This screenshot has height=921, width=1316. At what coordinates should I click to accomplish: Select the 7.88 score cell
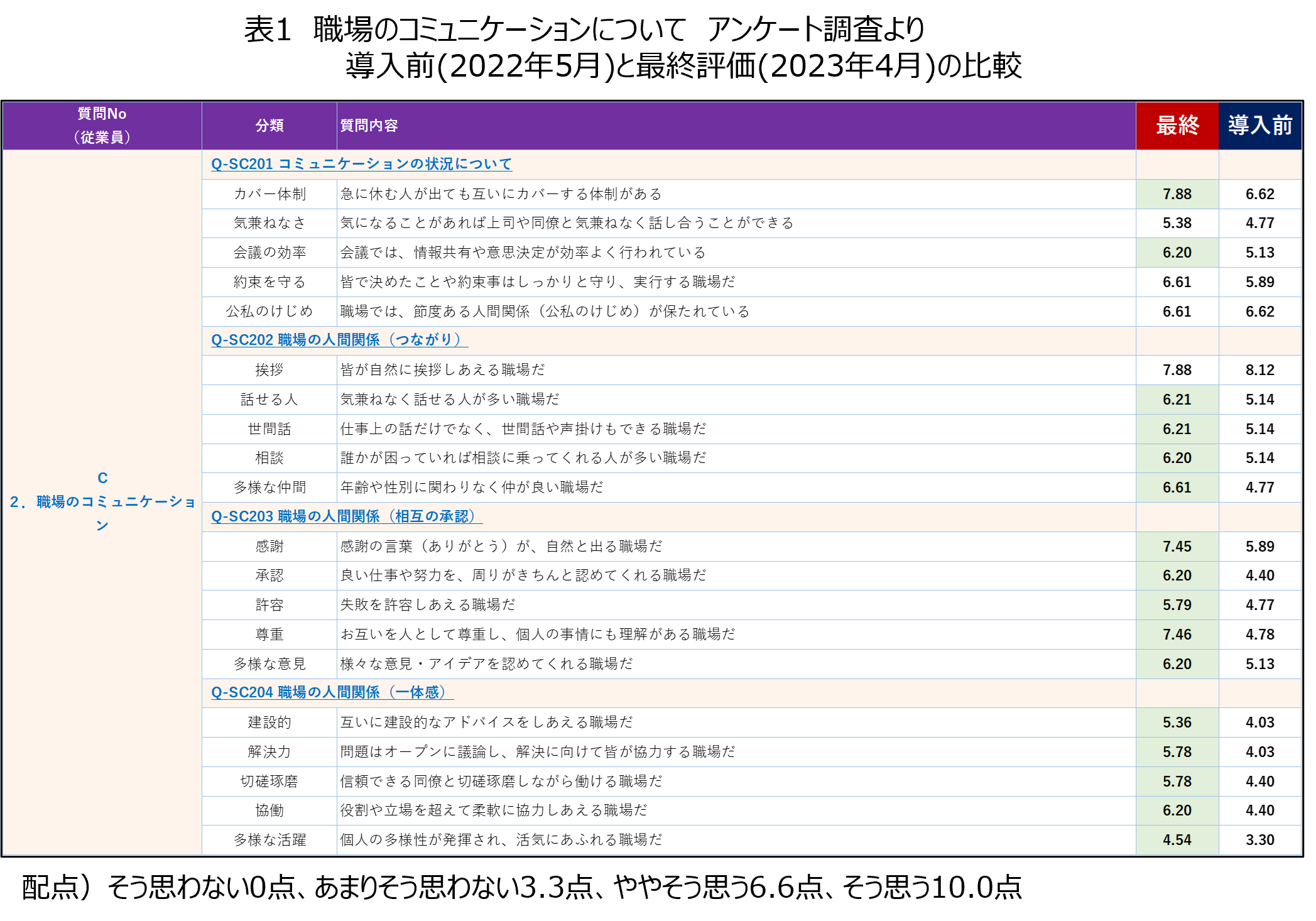[x=1177, y=194]
